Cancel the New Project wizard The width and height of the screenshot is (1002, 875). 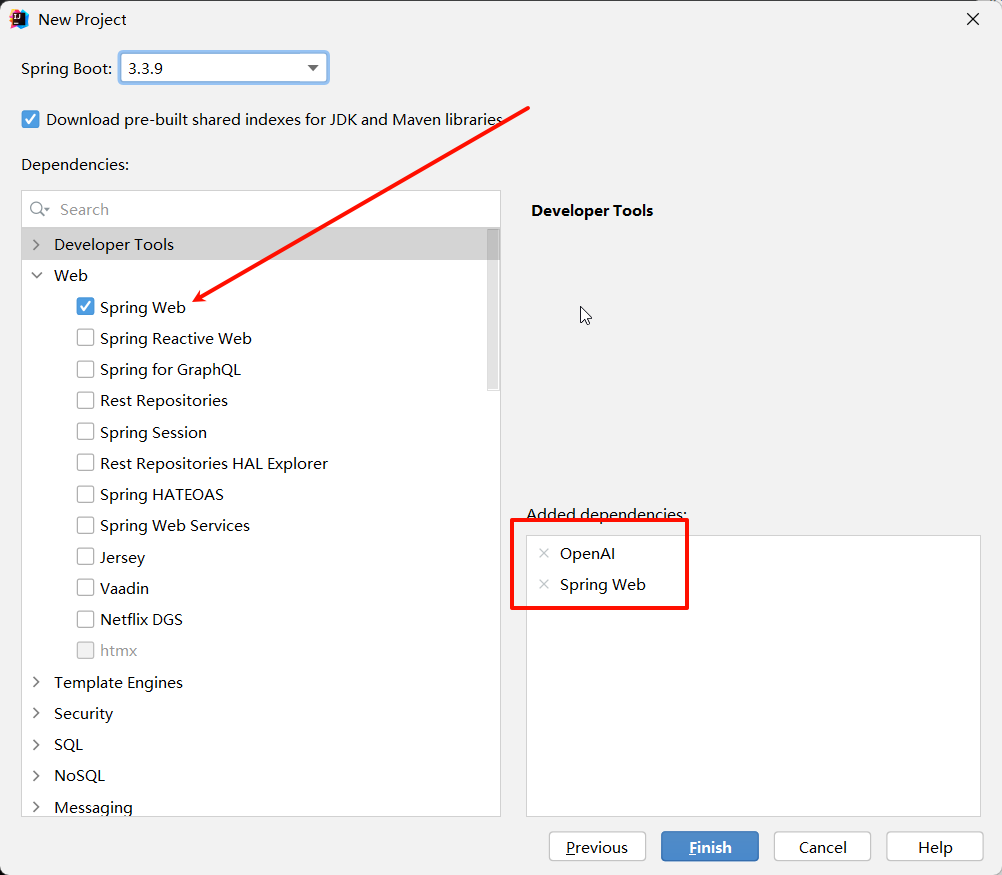(x=822, y=847)
